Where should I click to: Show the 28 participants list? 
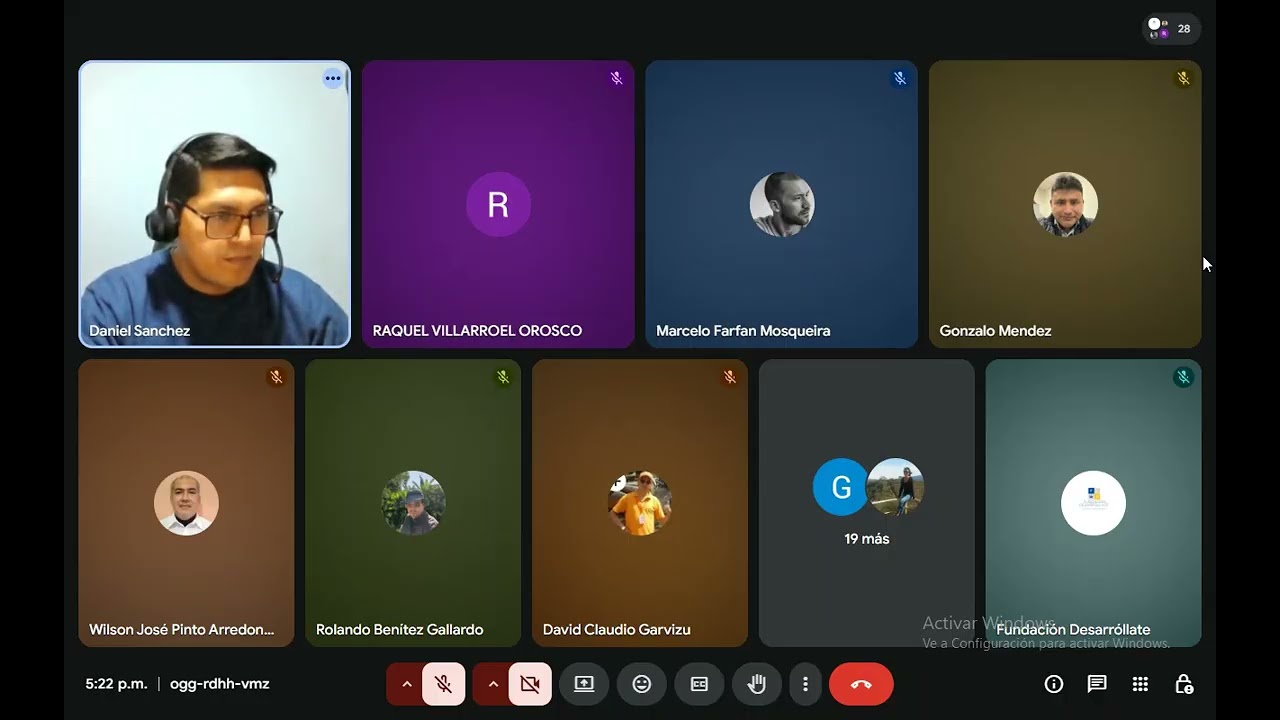pos(1171,28)
